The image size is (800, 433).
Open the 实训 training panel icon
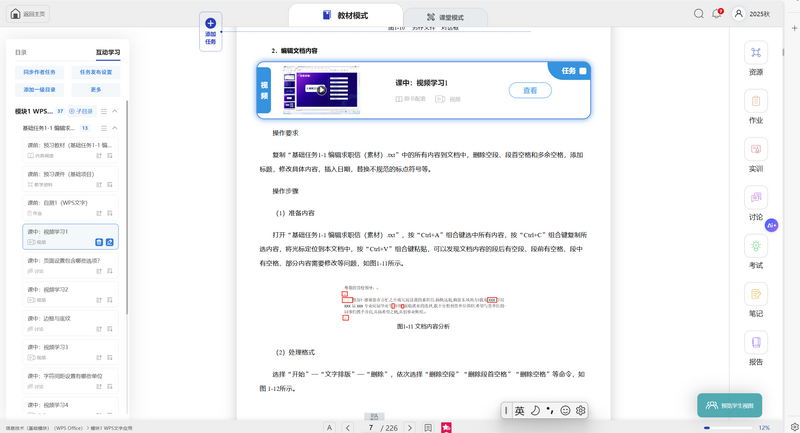[756, 149]
